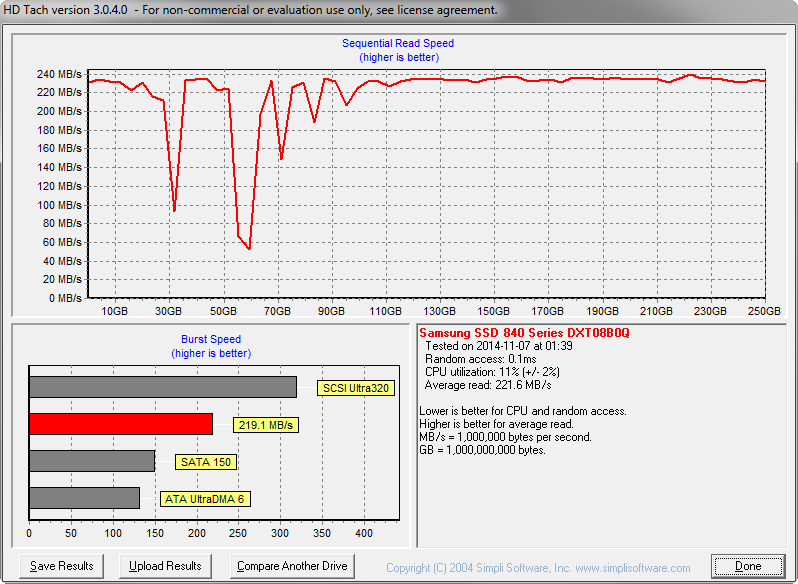Select the Samsung SSD 840 Series heading
The image size is (798, 584).
click(x=524, y=332)
